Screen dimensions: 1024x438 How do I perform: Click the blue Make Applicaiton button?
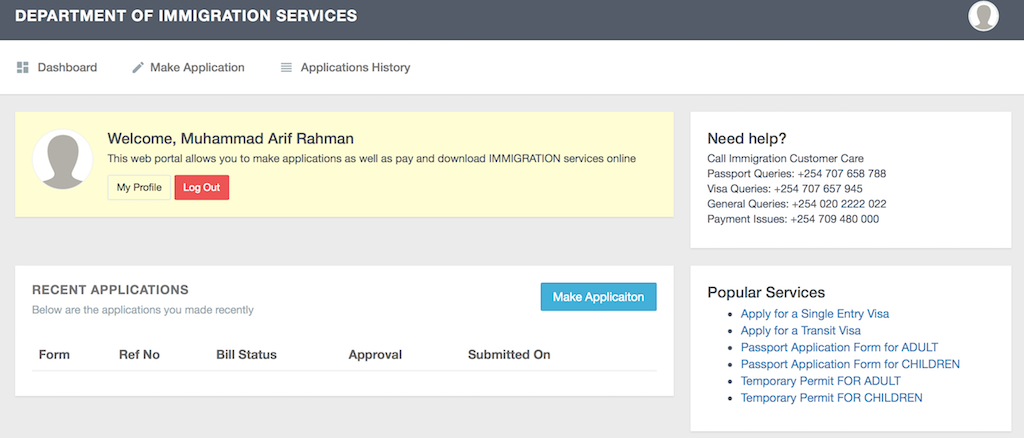(x=598, y=297)
